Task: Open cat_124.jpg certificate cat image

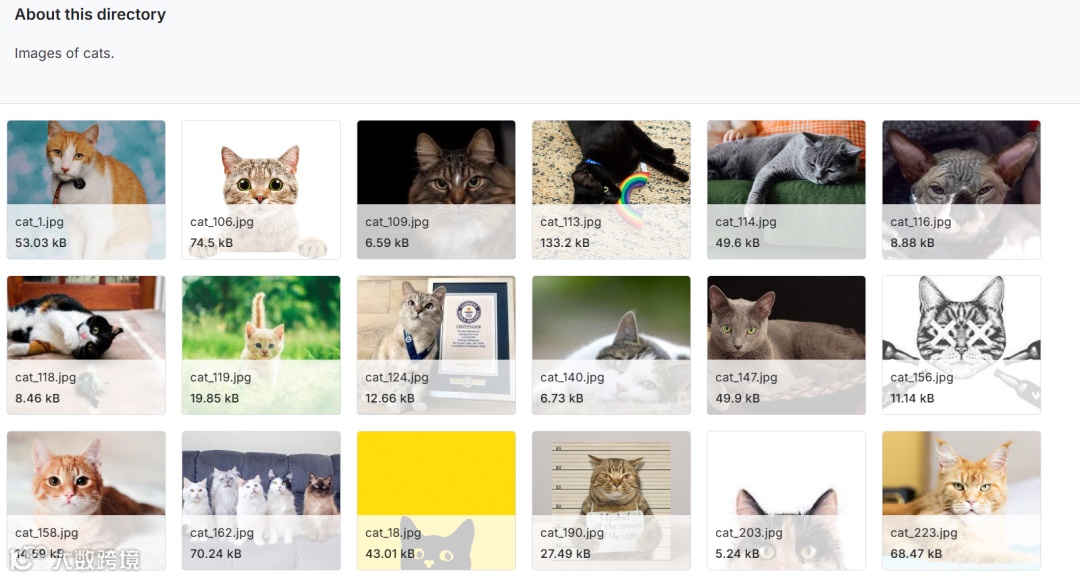Action: coord(436,346)
